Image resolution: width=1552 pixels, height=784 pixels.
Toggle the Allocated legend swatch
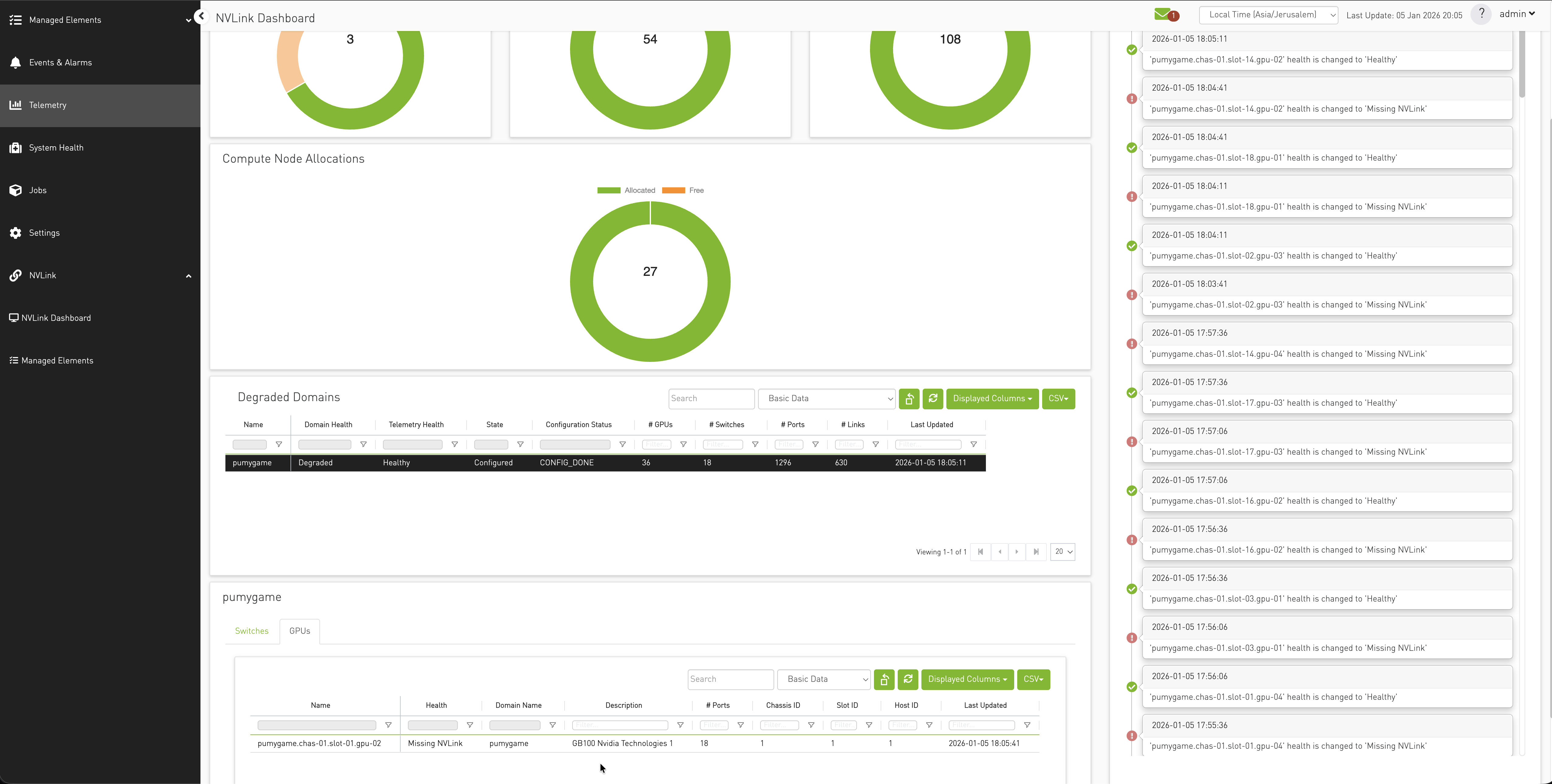tap(608, 190)
